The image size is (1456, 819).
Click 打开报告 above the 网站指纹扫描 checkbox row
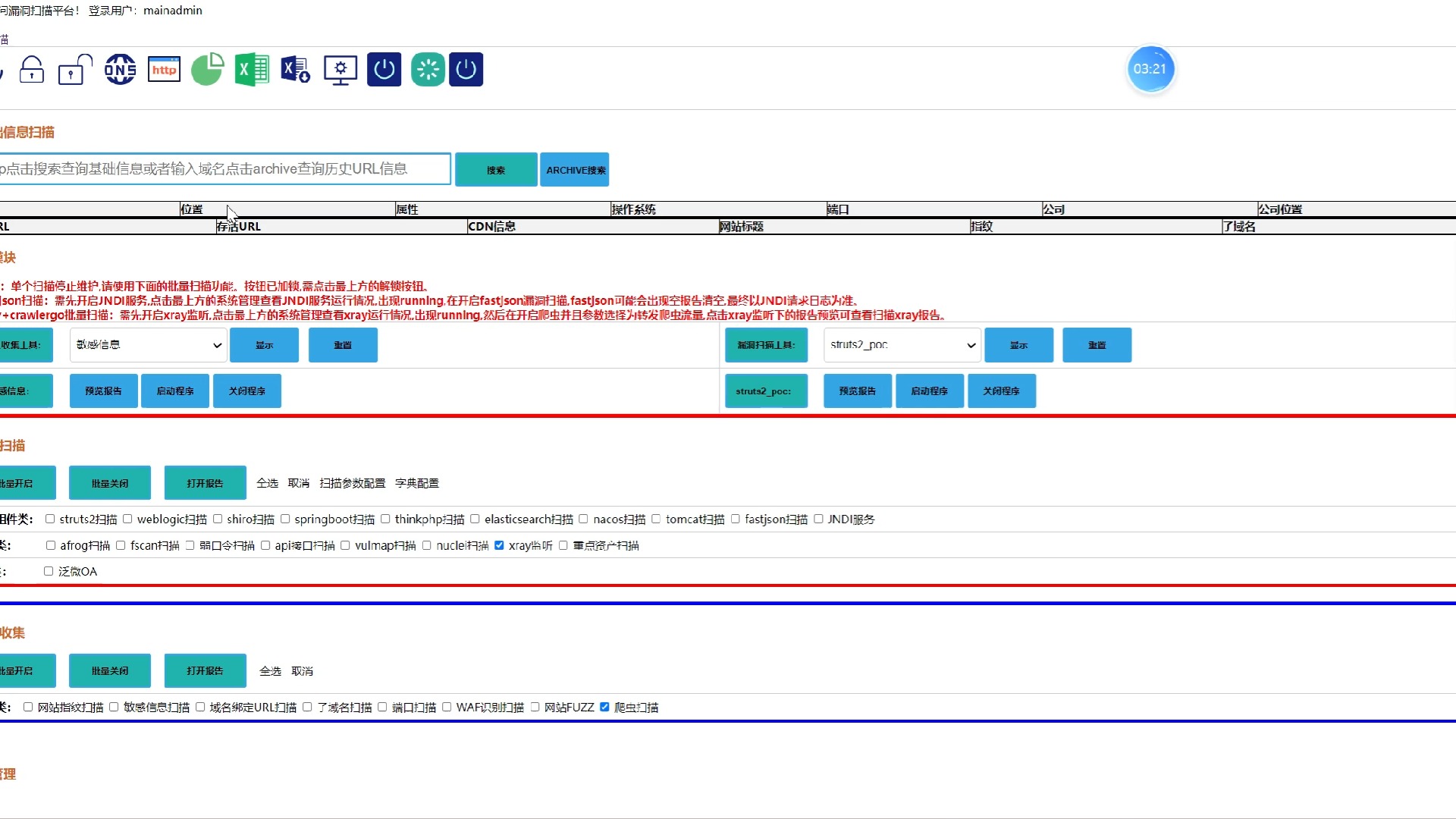pyautogui.click(x=206, y=671)
